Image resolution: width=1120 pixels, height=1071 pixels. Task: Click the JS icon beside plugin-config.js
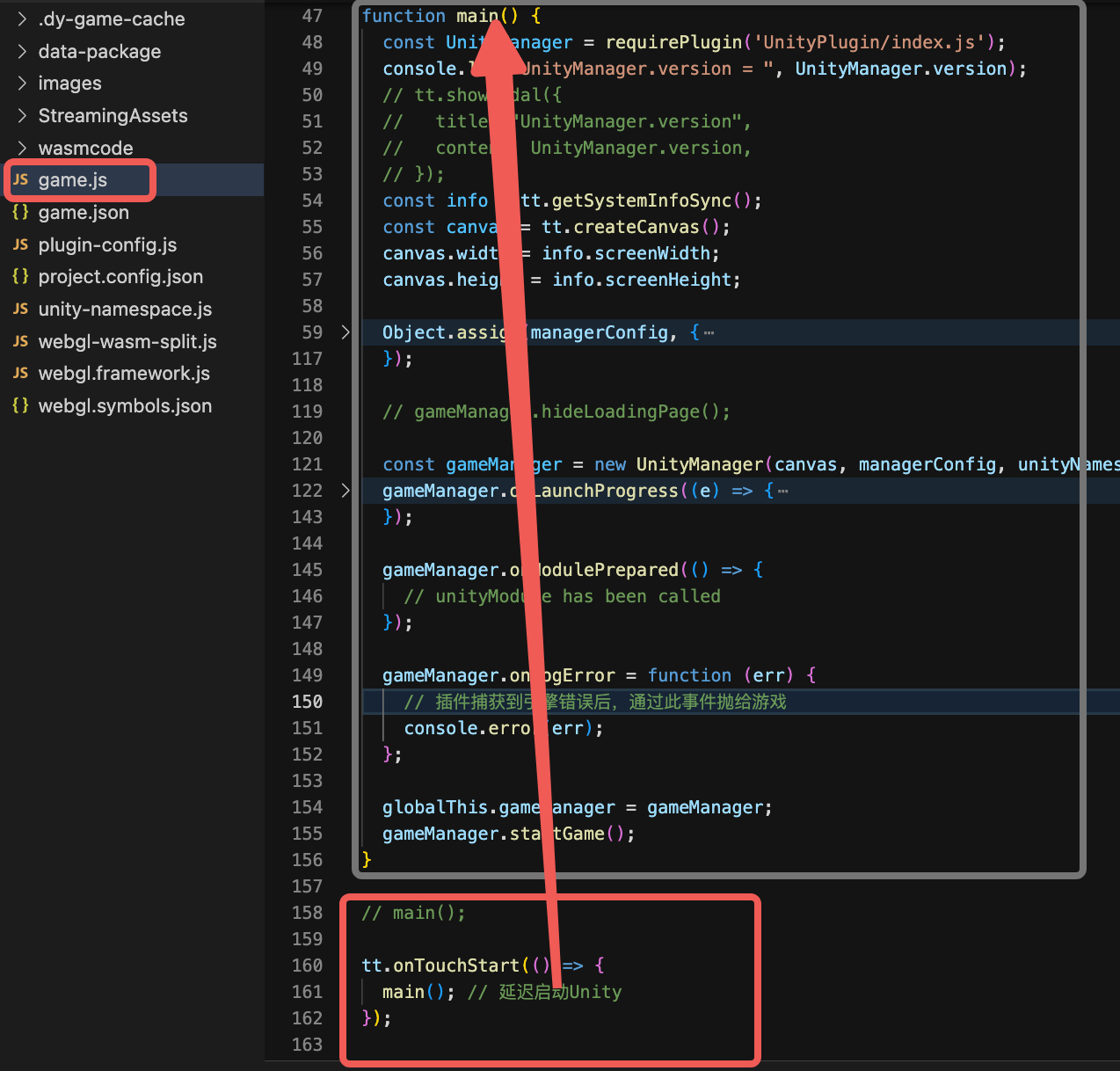coord(20,244)
